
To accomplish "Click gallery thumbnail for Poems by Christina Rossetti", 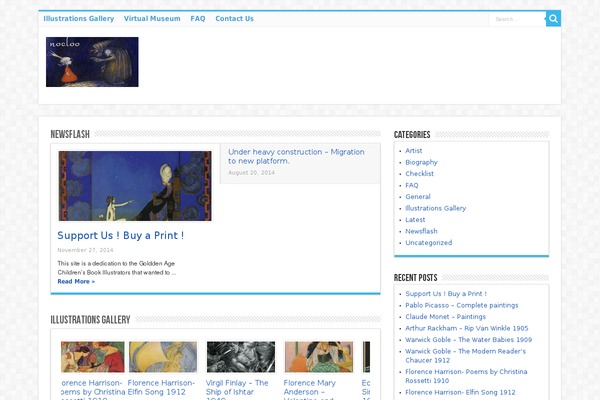I will click(93, 357).
